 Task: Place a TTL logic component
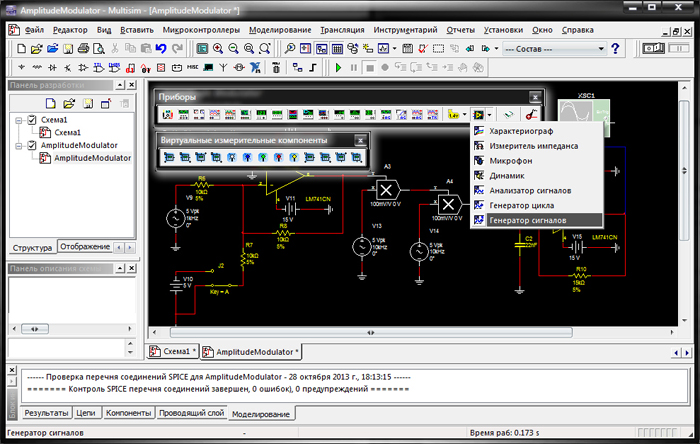[x=99, y=68]
